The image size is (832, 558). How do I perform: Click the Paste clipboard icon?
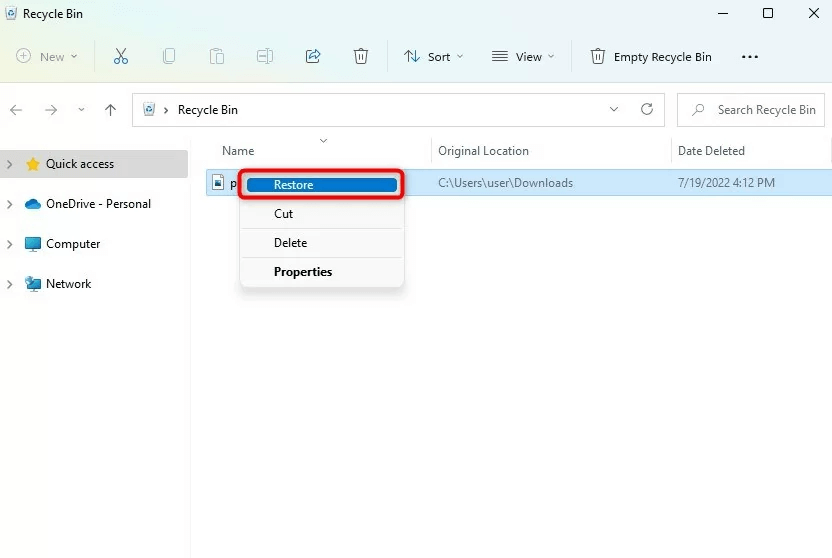coord(217,57)
